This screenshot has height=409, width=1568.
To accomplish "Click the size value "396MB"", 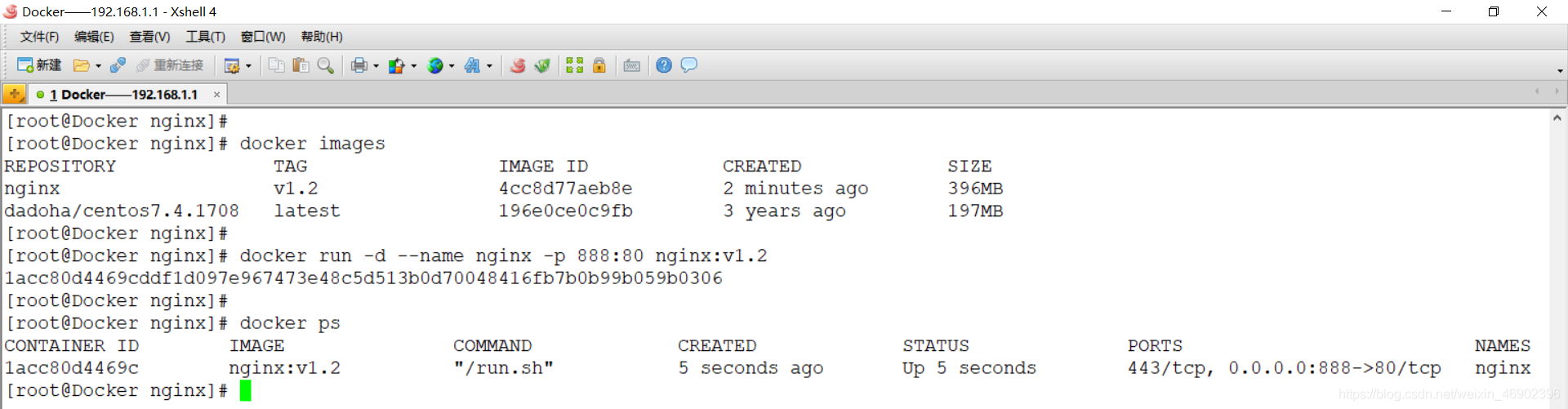I will pyautogui.click(x=975, y=189).
